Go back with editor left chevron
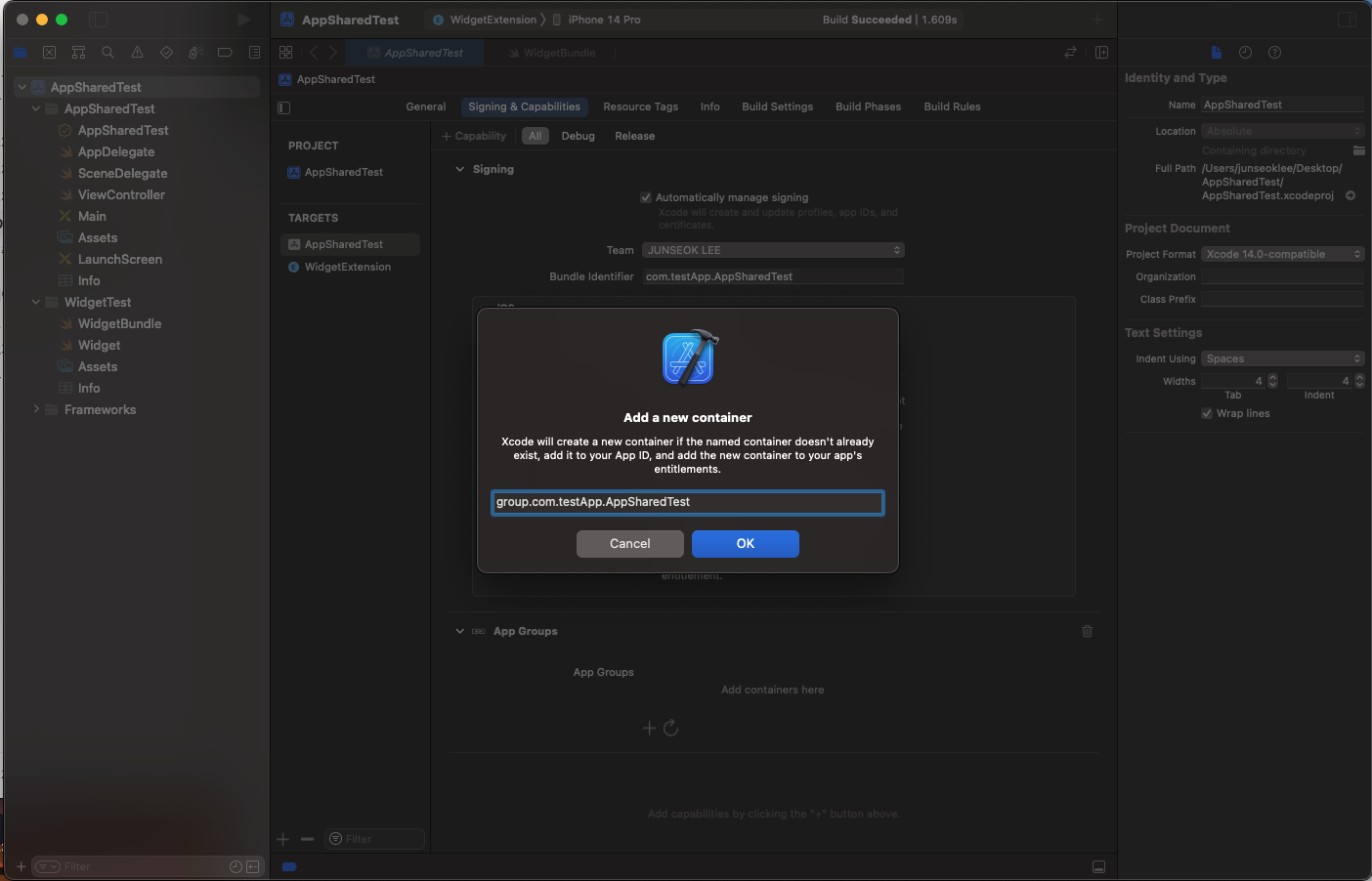Viewport: 1372px width, 881px height. (x=314, y=53)
